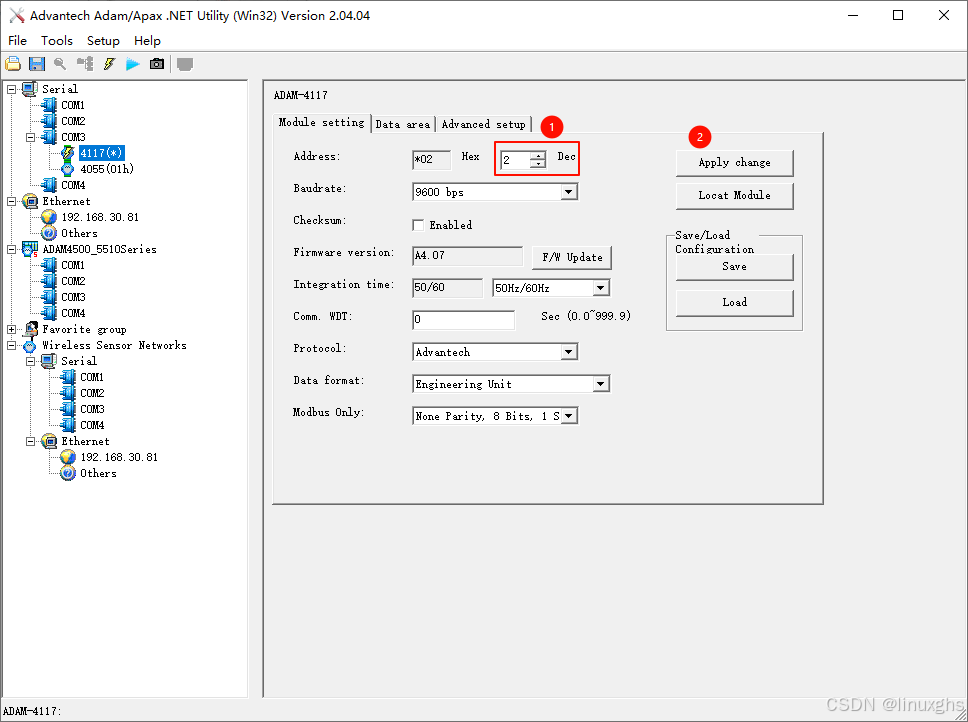Click the Load configuration button

point(734,302)
